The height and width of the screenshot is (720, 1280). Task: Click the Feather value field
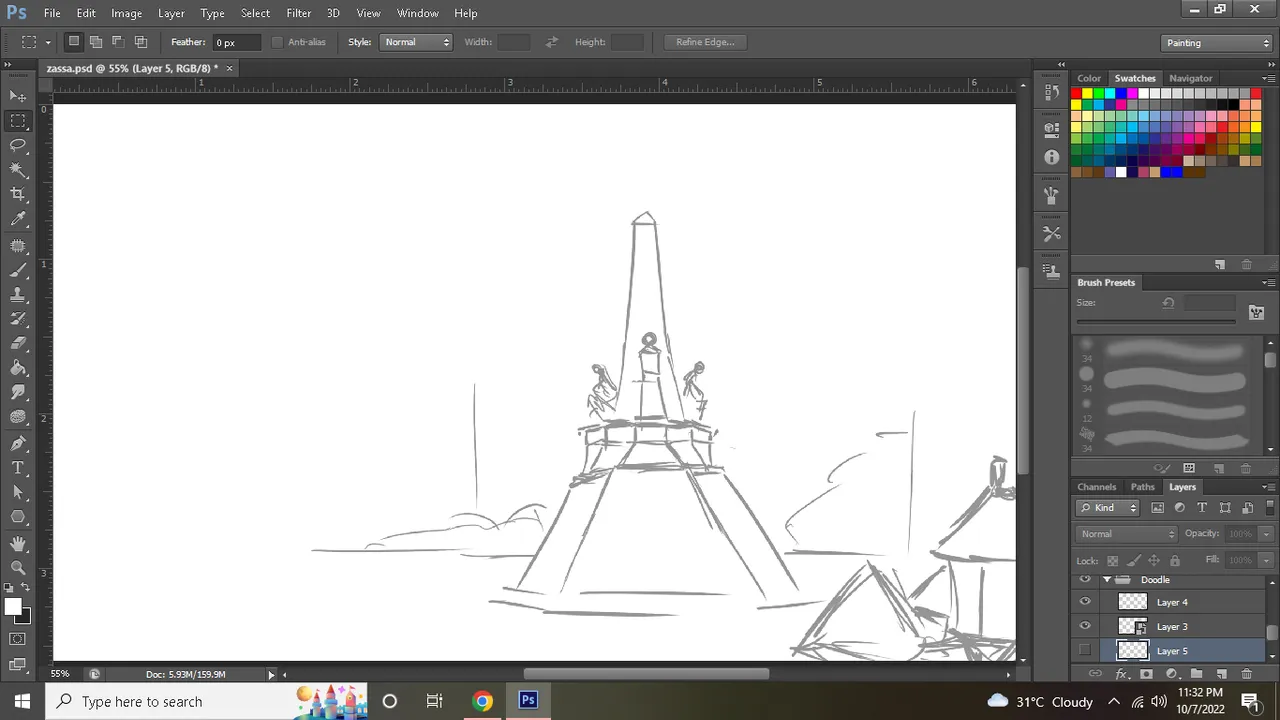[x=238, y=42]
